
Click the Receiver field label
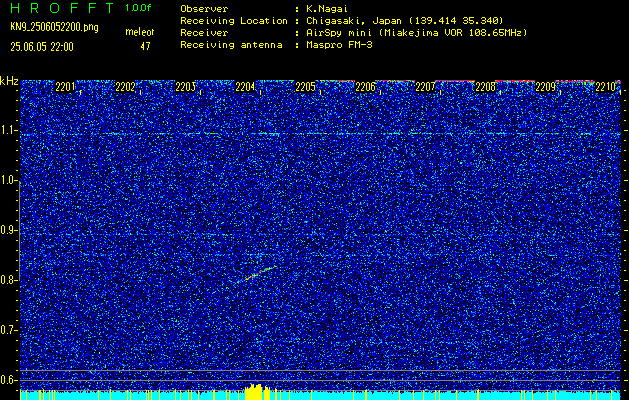pyautogui.click(x=204, y=33)
